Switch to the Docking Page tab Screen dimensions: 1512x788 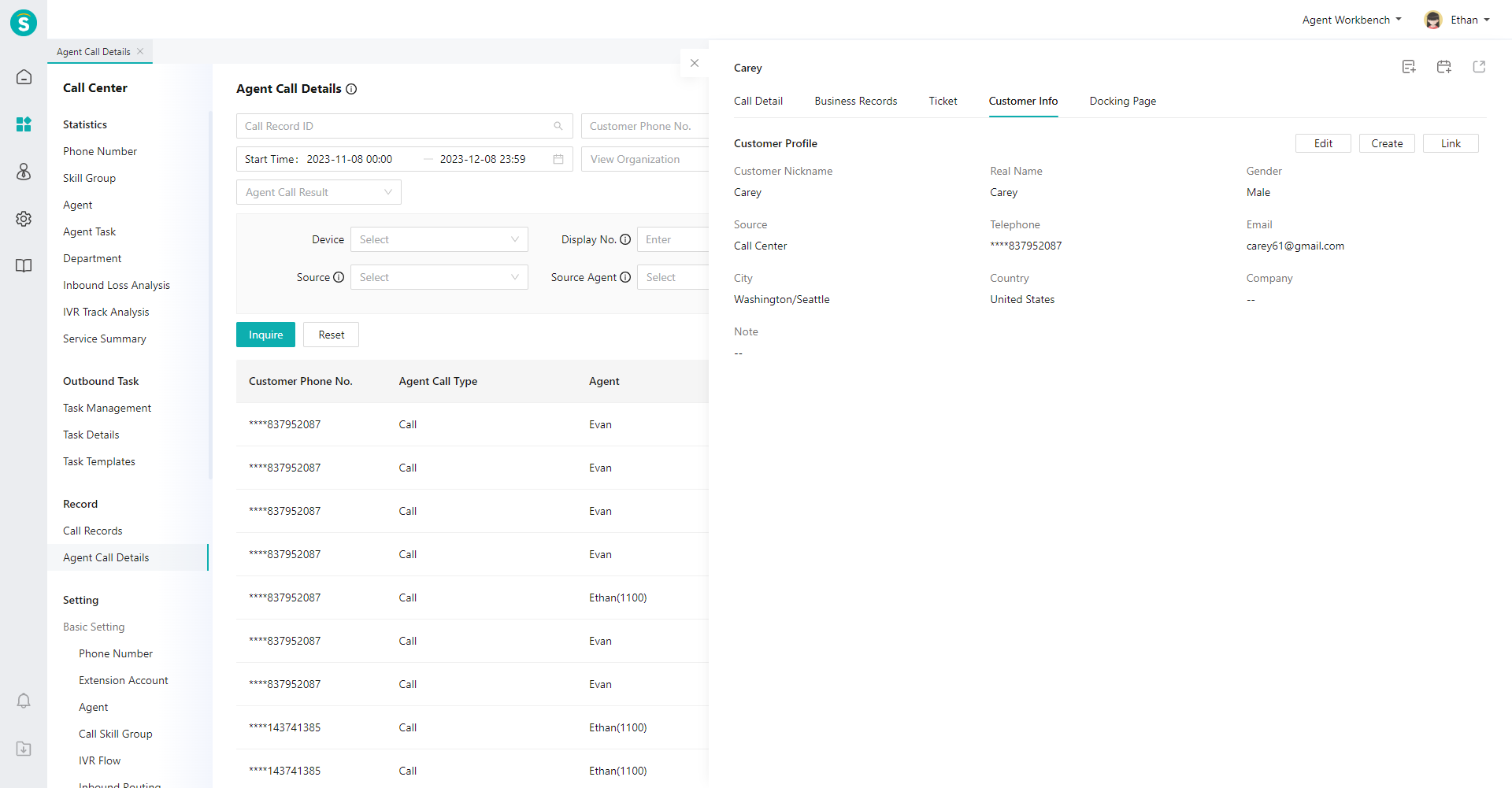pyautogui.click(x=1123, y=101)
